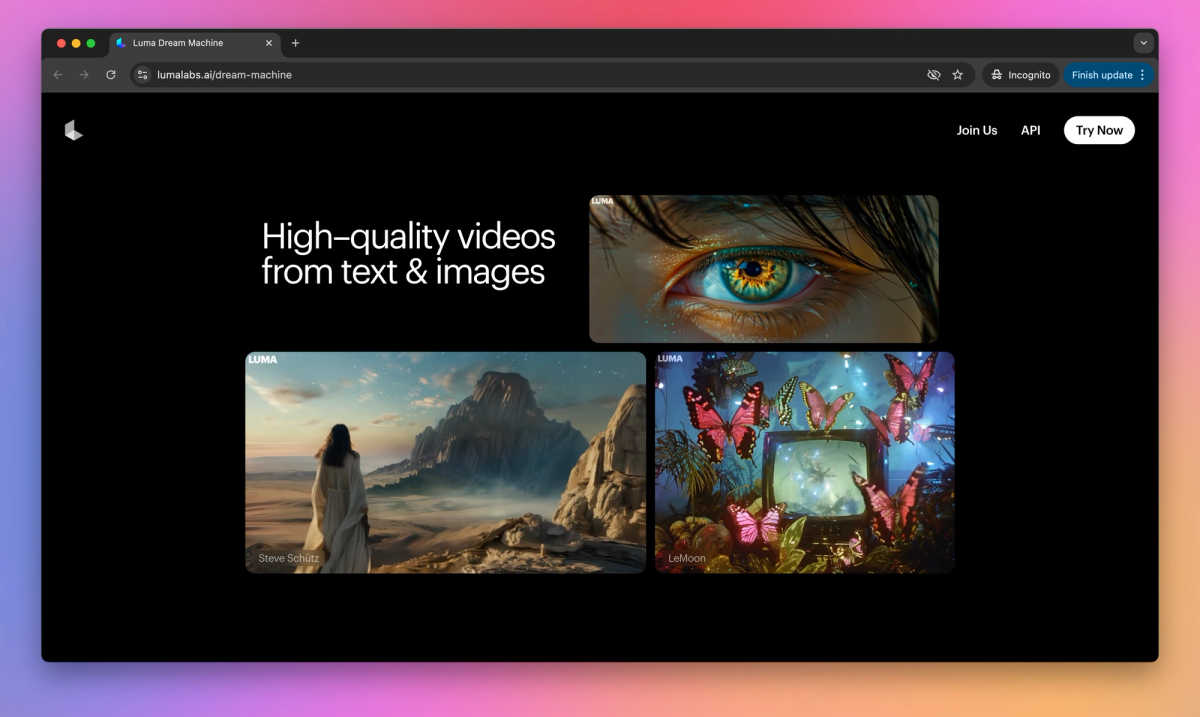This screenshot has height=717, width=1200.
Task: Reload the page with refresh icon
Action: point(111,75)
